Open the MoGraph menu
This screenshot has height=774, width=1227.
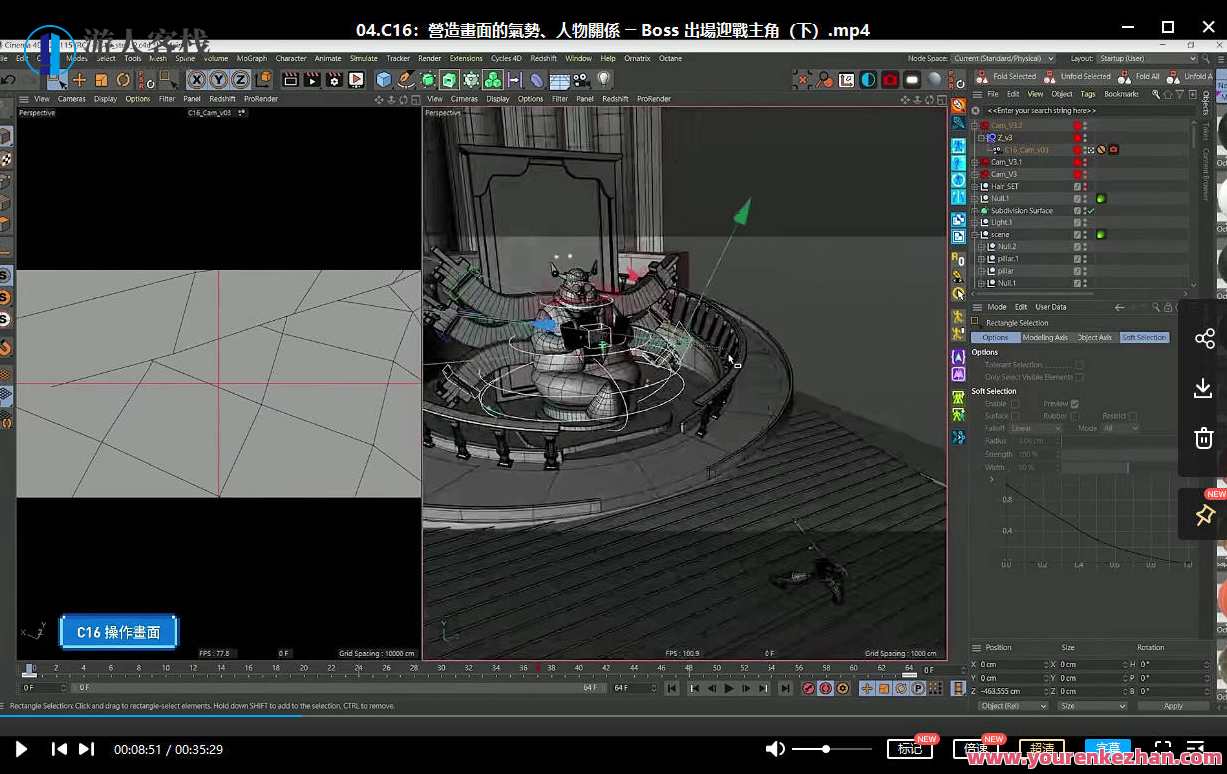[251, 59]
